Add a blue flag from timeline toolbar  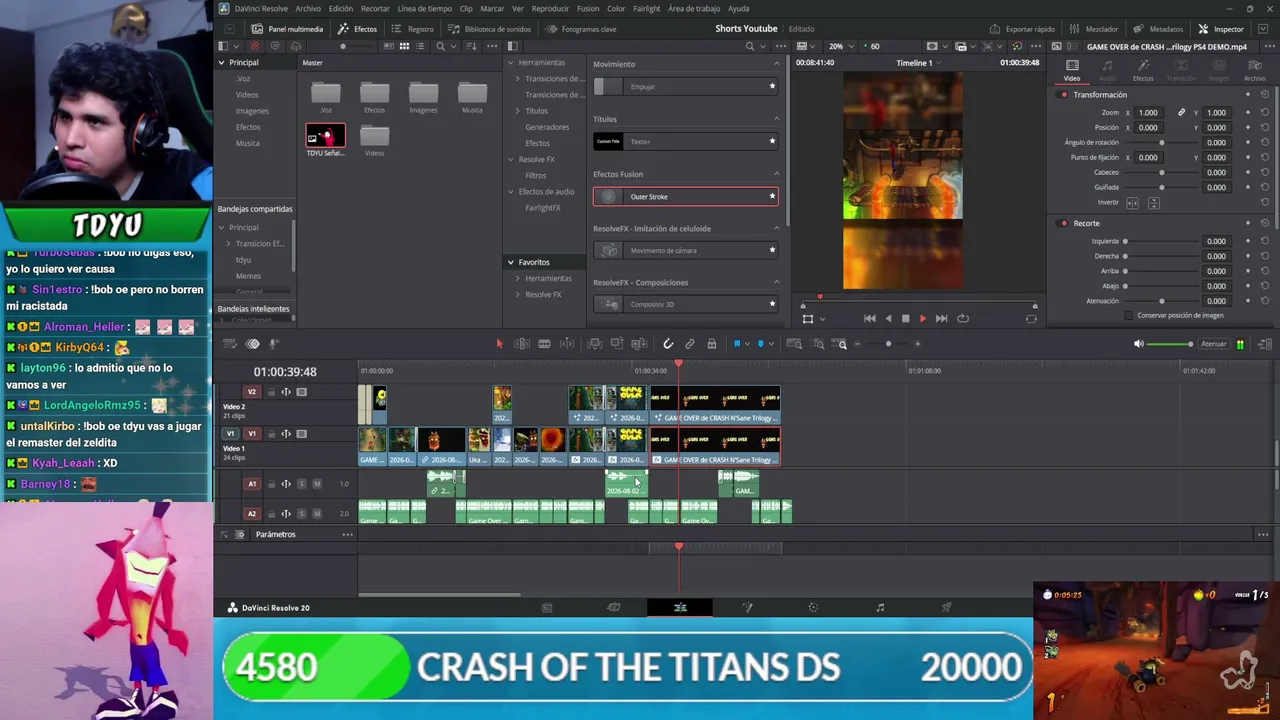[737, 344]
